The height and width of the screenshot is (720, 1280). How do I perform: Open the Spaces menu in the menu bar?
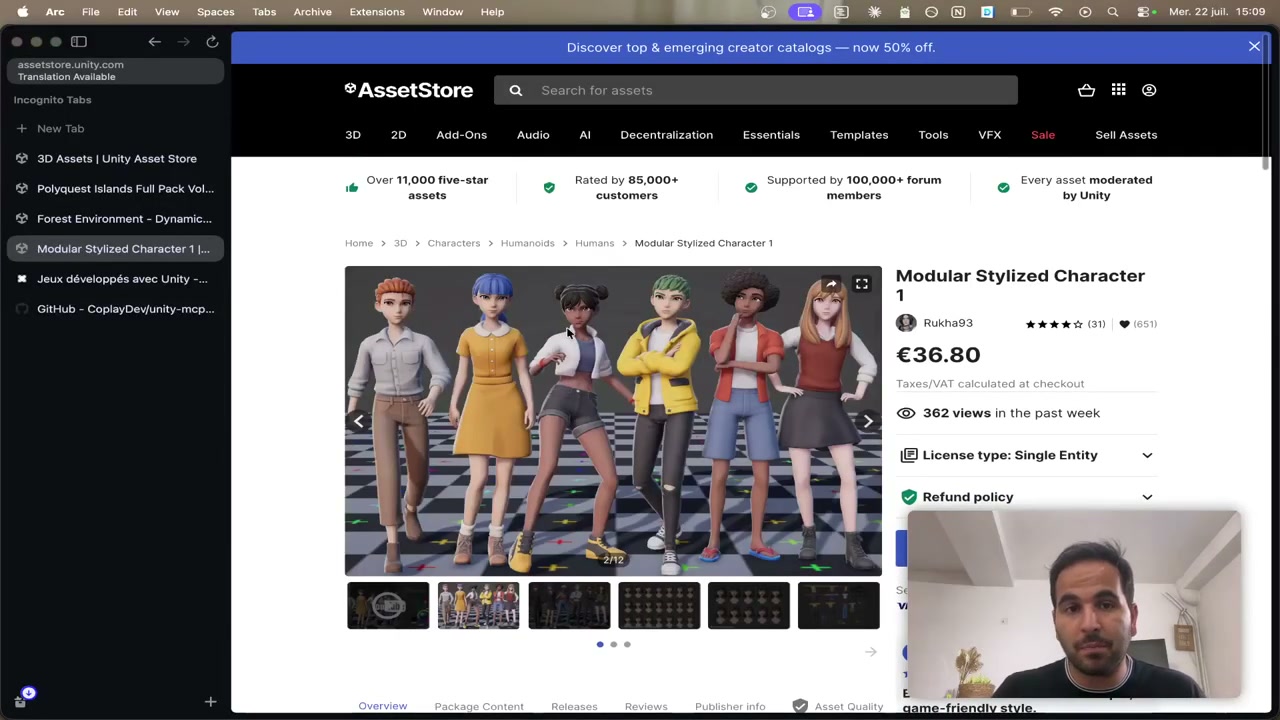215,12
